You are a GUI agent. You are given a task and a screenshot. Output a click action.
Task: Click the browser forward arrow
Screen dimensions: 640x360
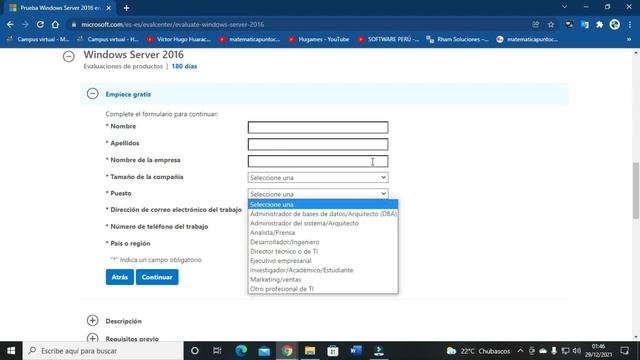tap(25, 24)
